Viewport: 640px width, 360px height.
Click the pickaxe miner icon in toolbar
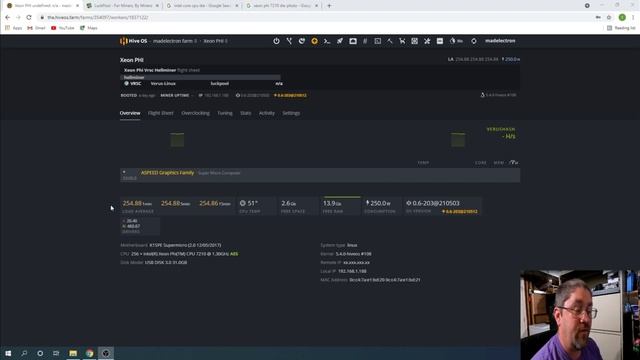390,41
